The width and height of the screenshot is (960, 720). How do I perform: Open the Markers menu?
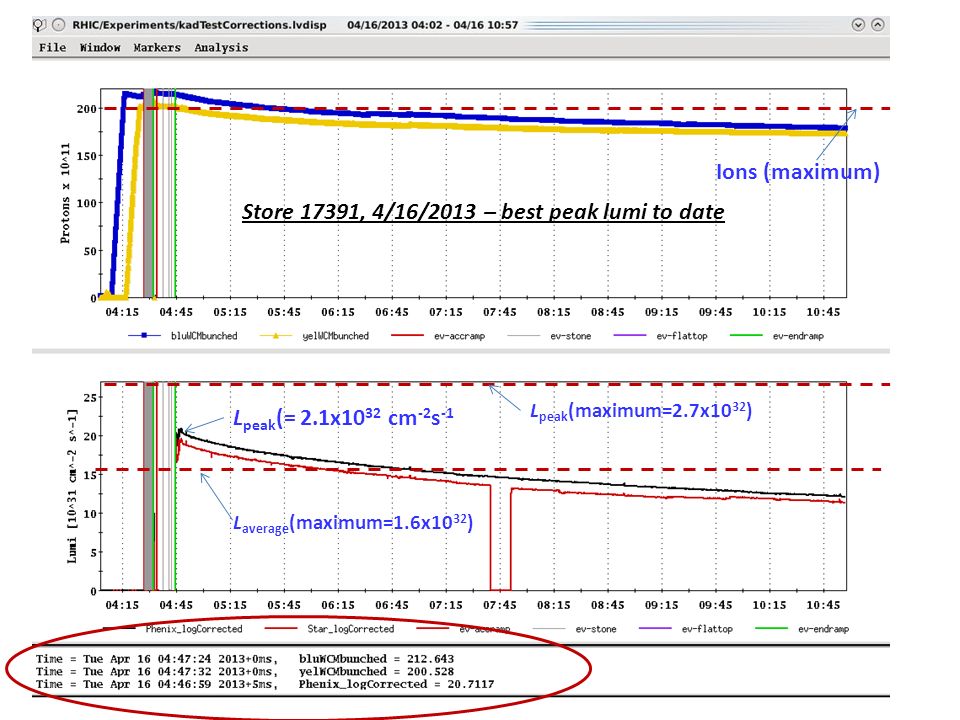tap(157, 48)
